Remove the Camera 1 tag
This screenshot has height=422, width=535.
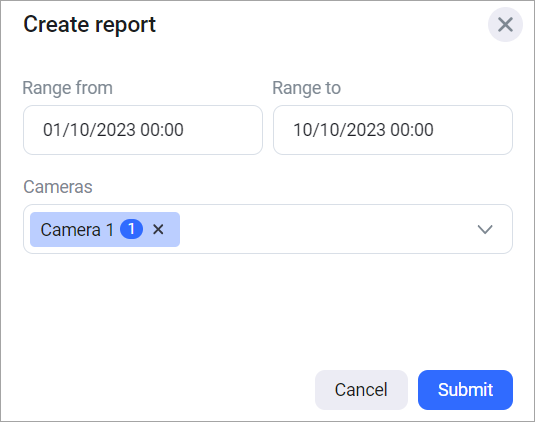click(158, 229)
